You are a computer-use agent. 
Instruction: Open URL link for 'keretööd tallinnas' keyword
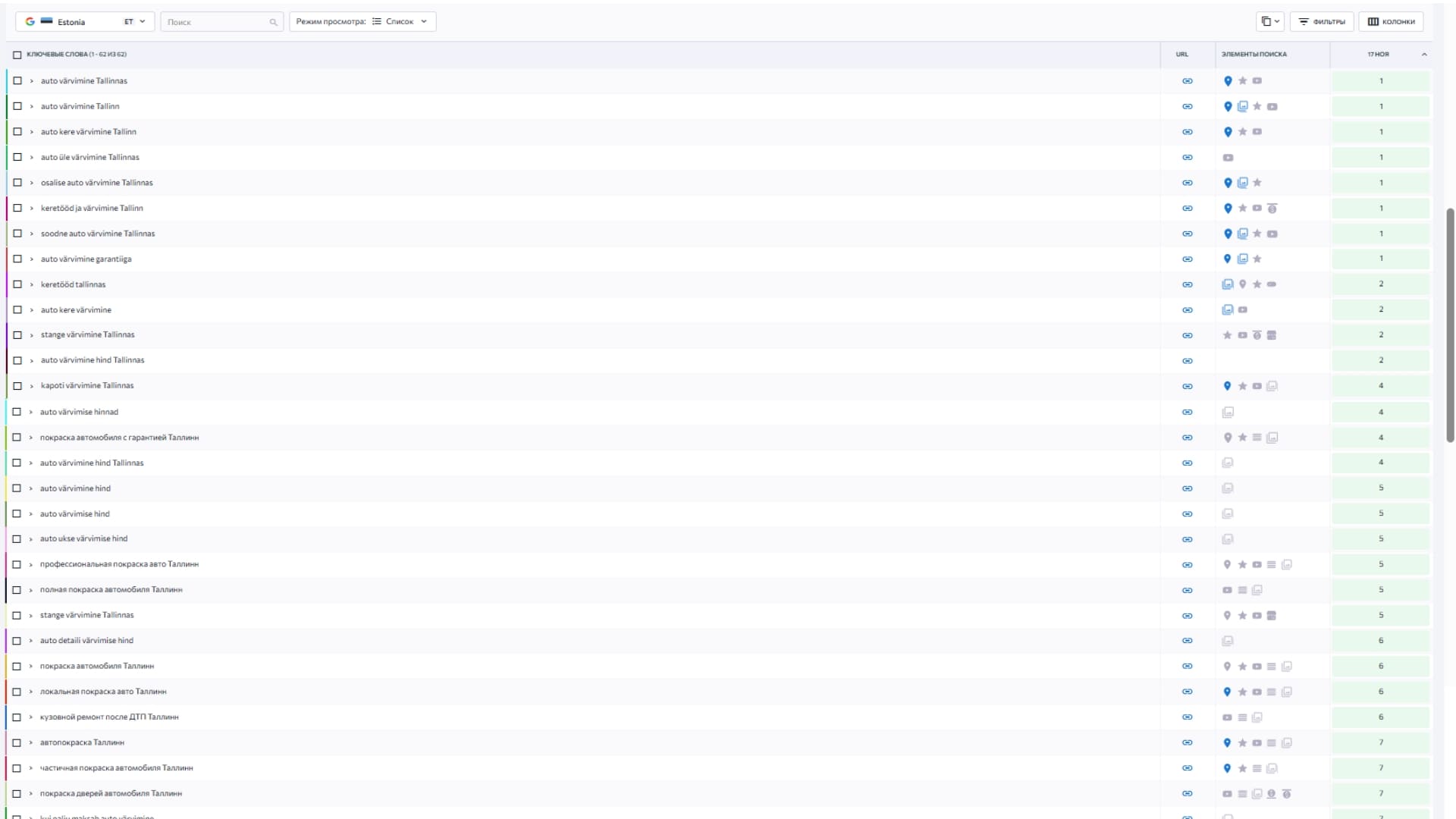coord(1188,285)
